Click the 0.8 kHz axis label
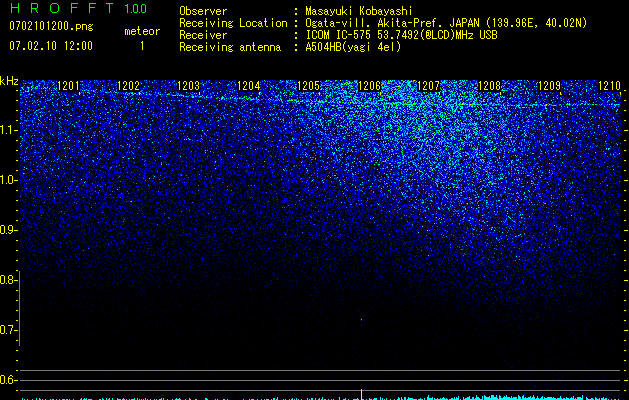Viewport: 629px width, 400px height. tap(8, 280)
